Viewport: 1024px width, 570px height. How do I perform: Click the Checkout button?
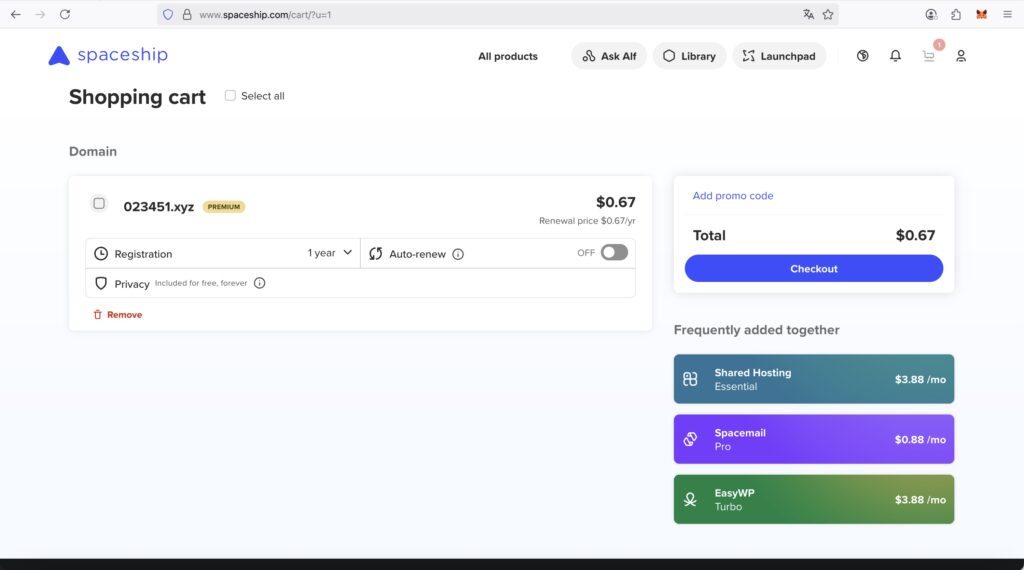814,268
